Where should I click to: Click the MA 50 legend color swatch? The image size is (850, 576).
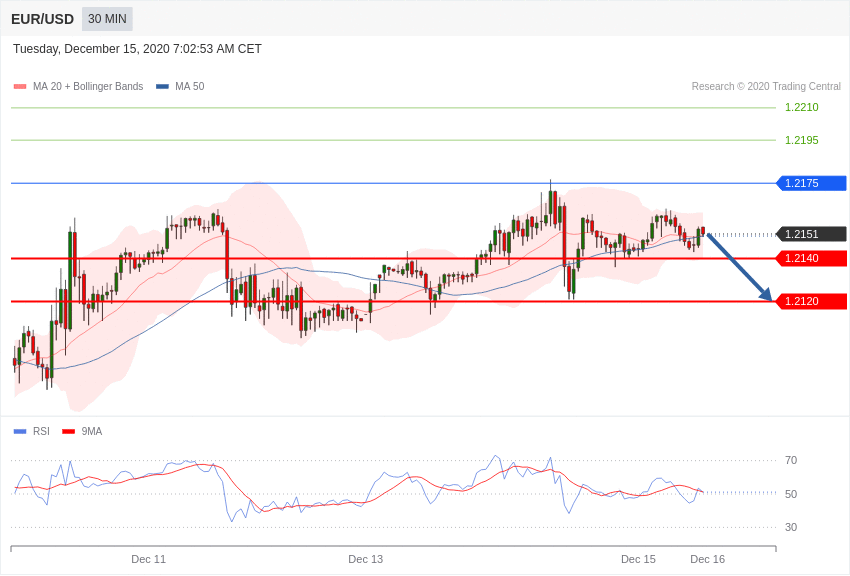click(x=162, y=87)
